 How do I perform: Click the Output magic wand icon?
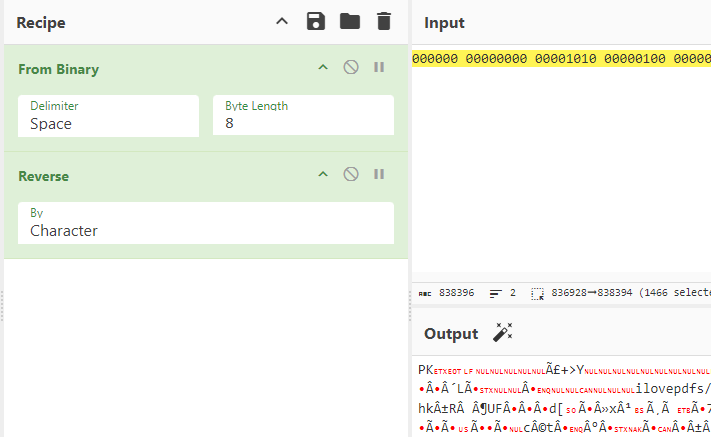point(503,333)
